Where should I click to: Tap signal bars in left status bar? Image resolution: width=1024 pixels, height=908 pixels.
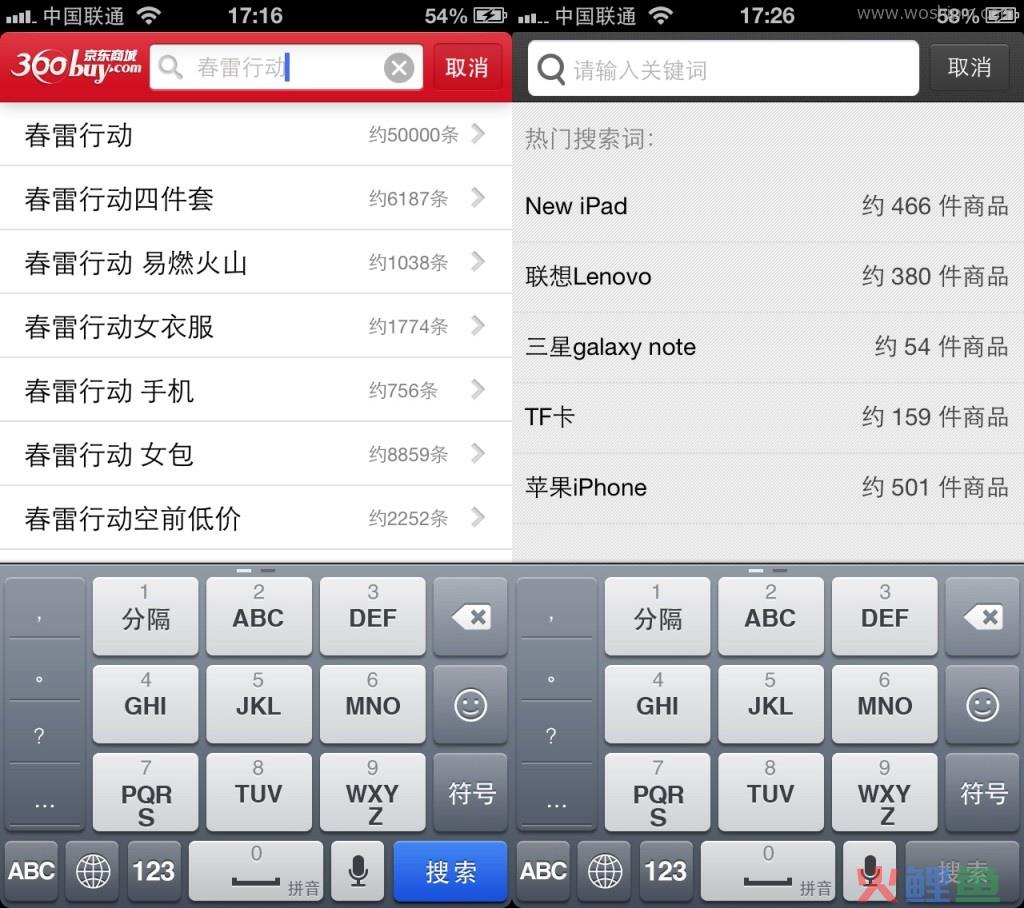(x=19, y=16)
